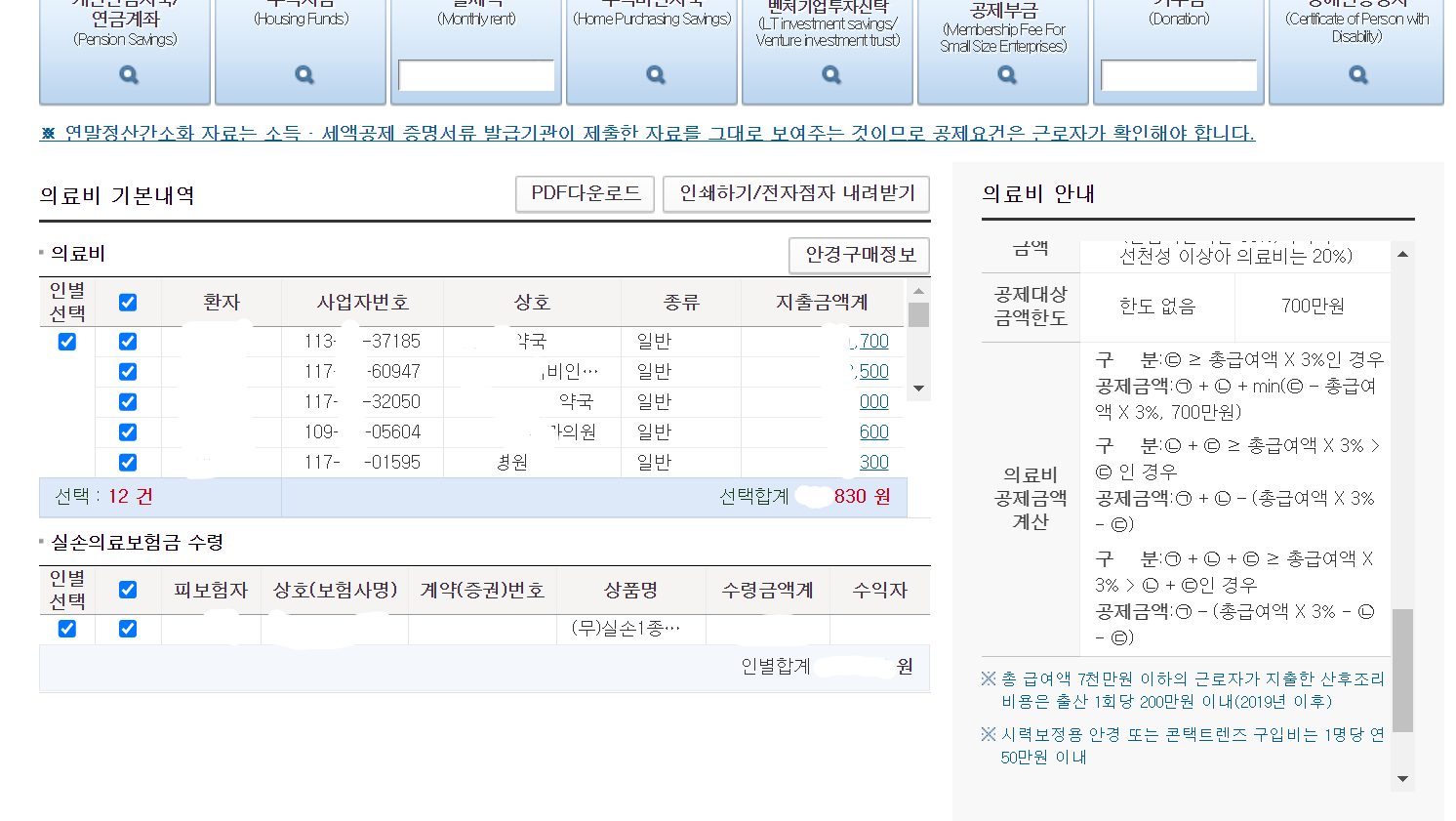
Task: Click 선택 : 12 건 summary text
Action: [104, 496]
